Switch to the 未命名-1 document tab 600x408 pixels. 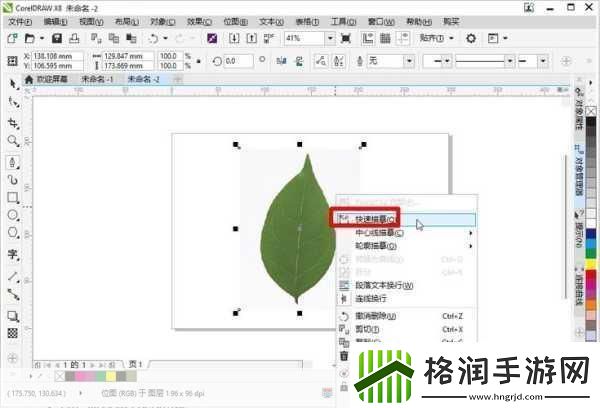[x=97, y=80]
